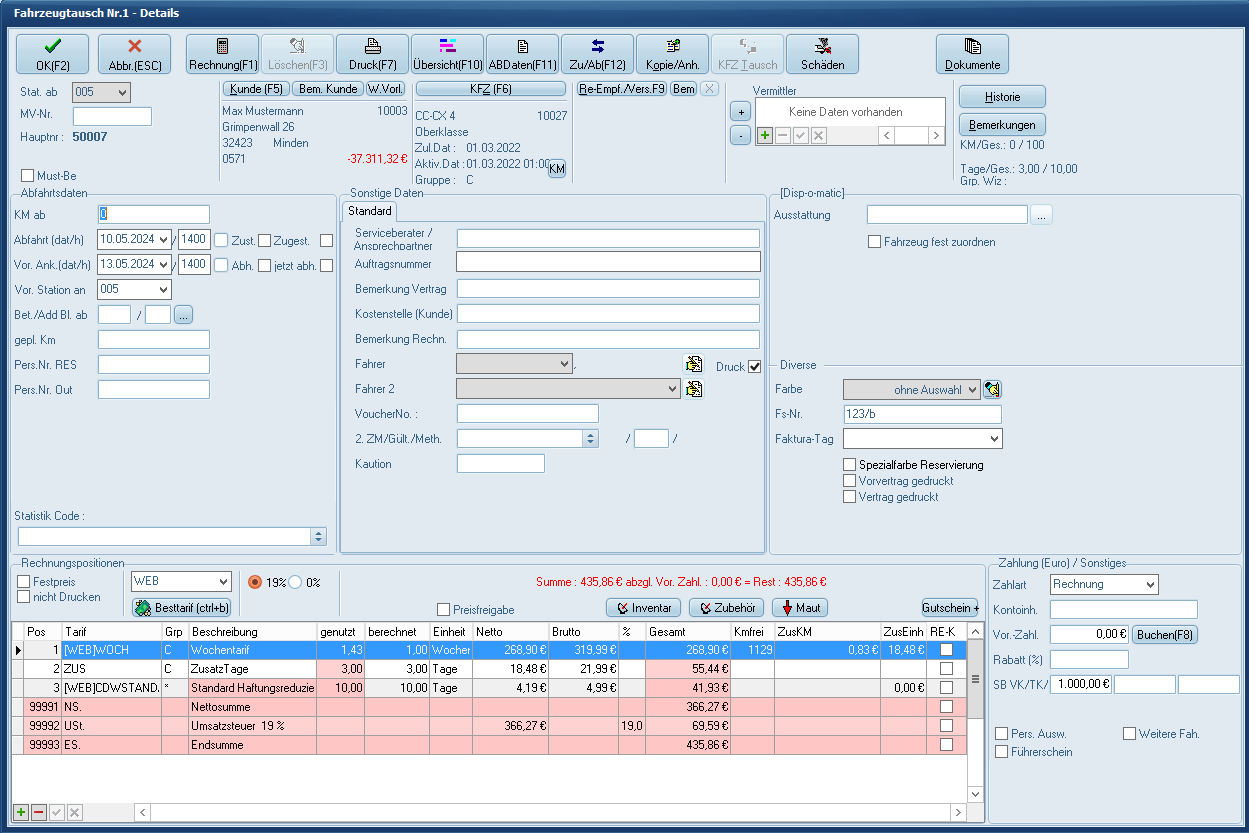Click the Besttarif (ctrl+b) button
The width and height of the screenshot is (1249, 833).
point(182,607)
